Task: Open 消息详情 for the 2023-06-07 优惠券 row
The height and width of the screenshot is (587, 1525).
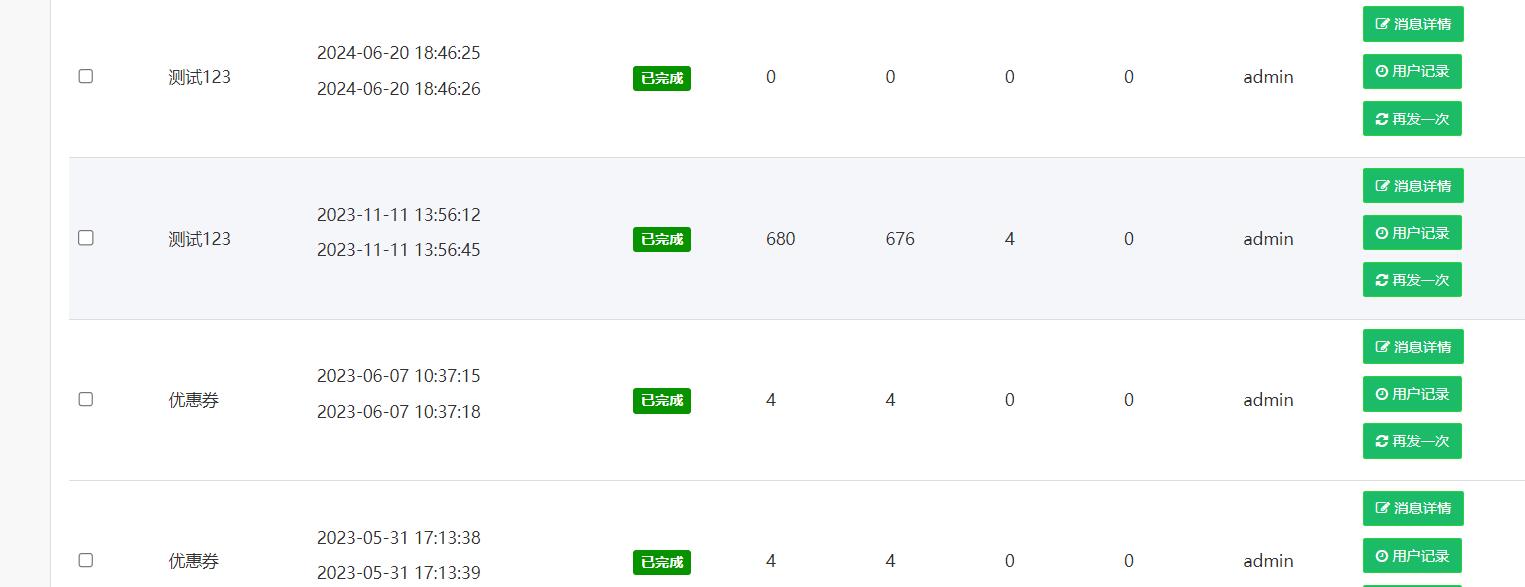Action: click(1412, 347)
